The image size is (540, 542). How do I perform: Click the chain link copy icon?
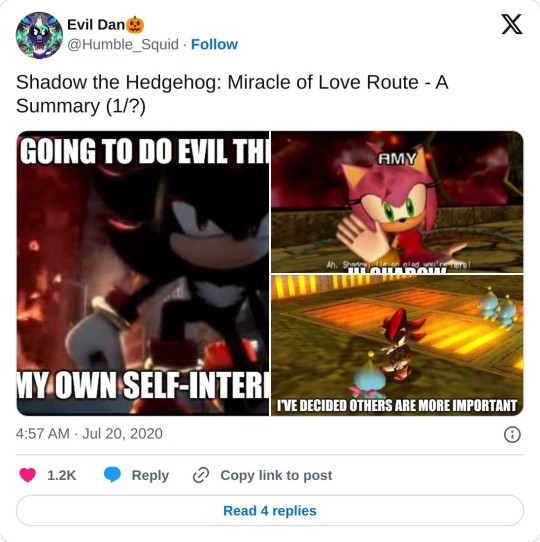click(201, 475)
